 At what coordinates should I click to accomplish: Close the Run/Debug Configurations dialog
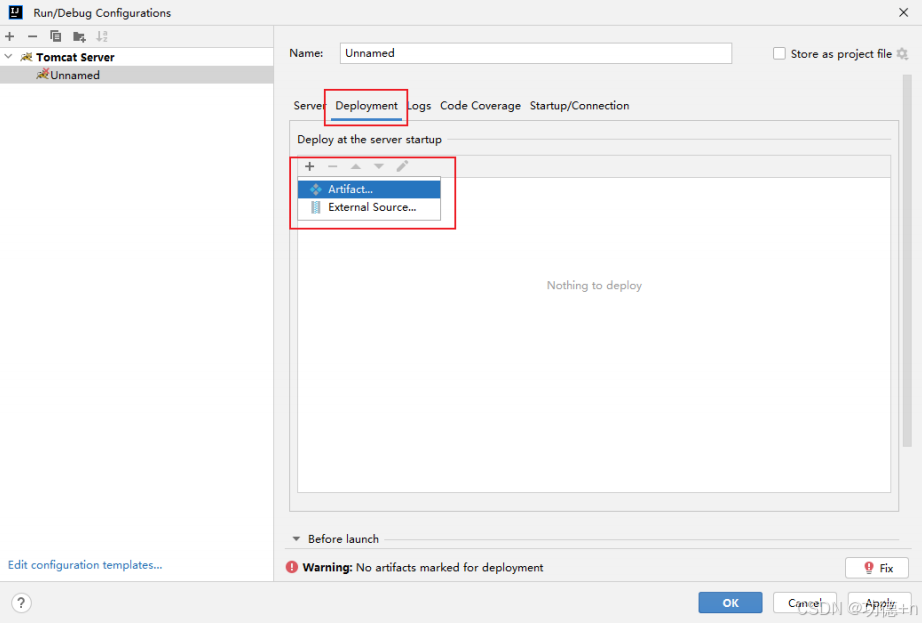click(x=904, y=12)
